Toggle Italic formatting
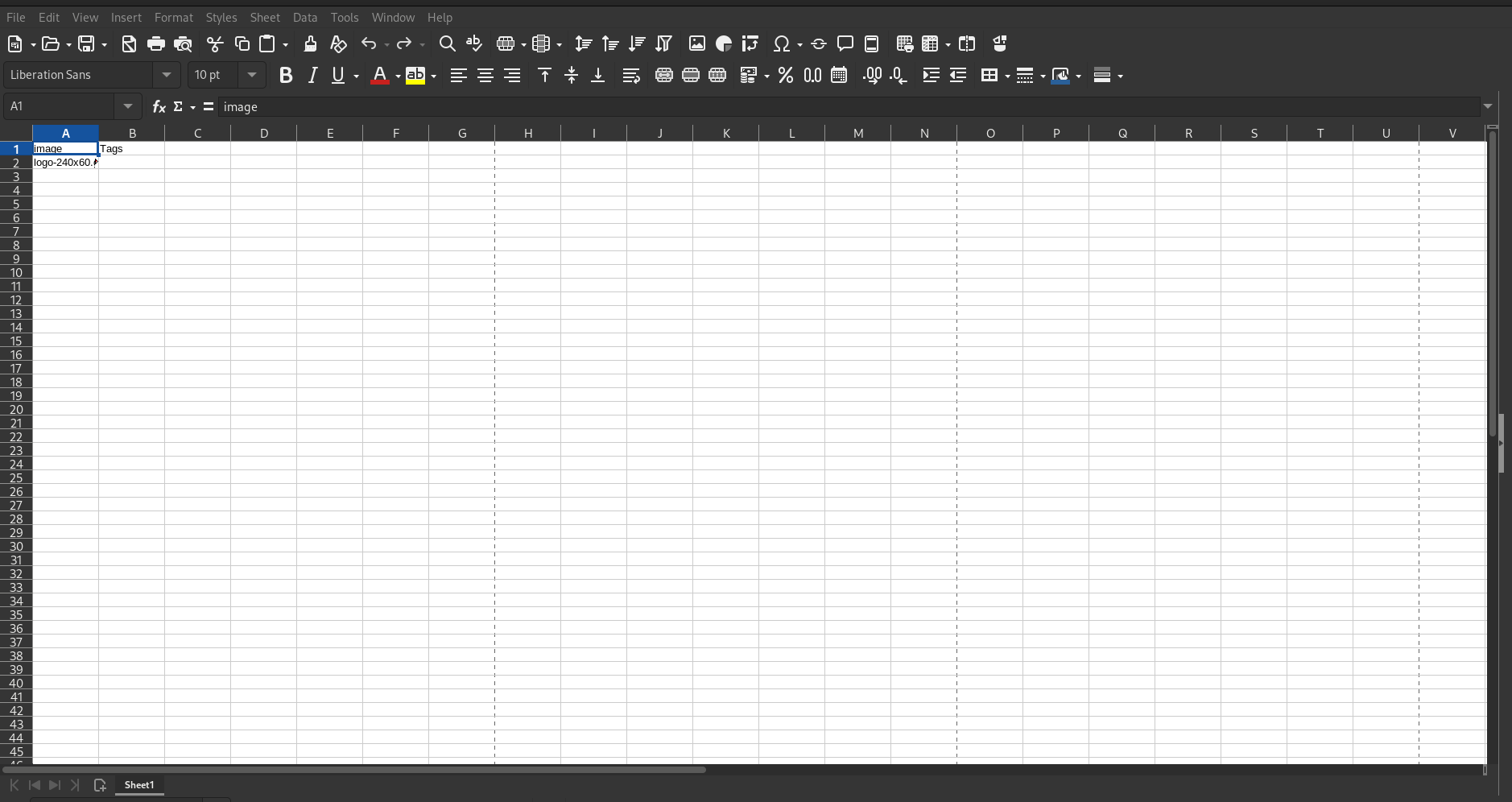Screen dimensions: 1512x802 click(312, 76)
